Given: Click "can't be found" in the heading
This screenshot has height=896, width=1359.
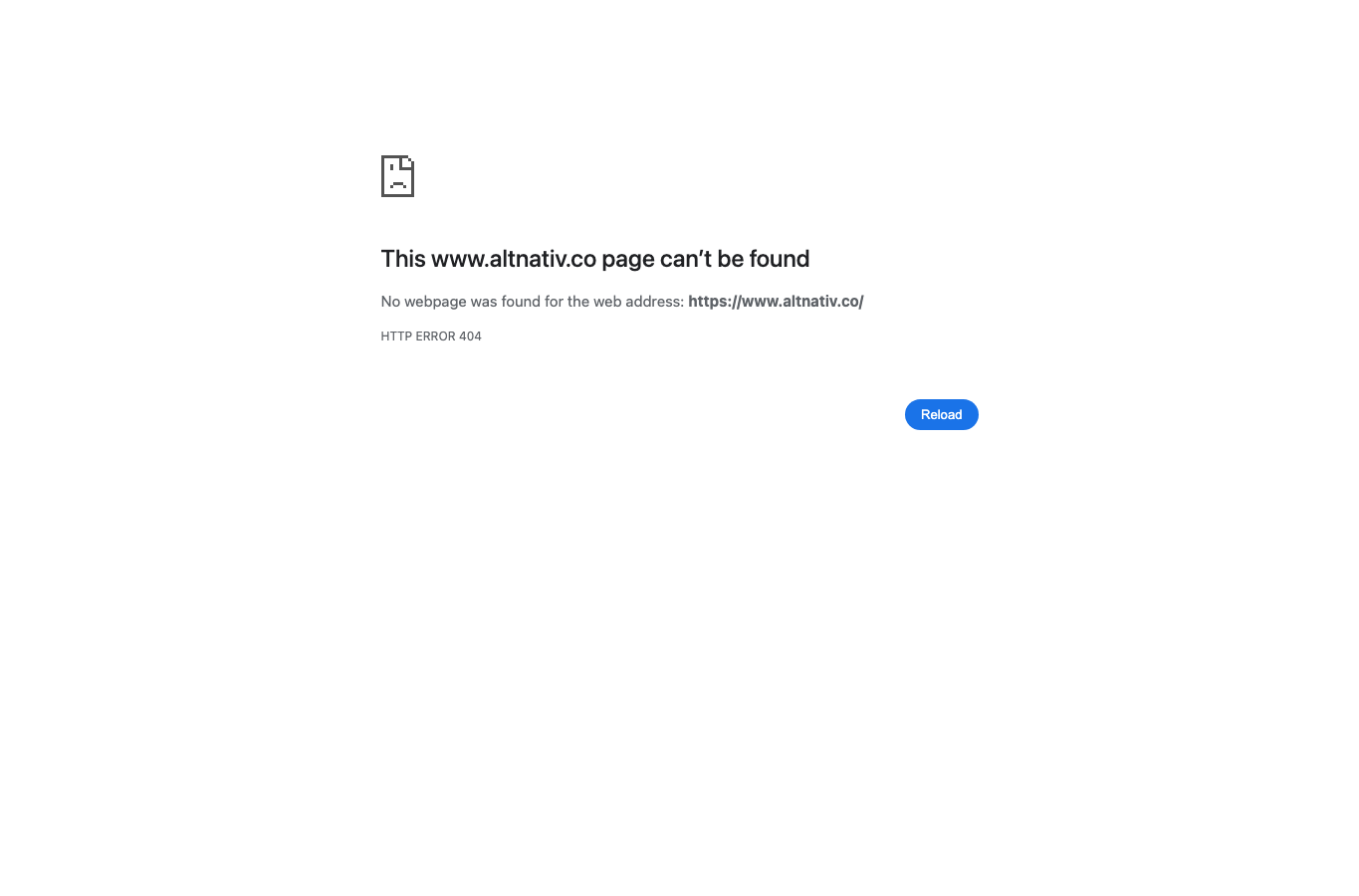Looking at the screenshot, I should pos(735,259).
